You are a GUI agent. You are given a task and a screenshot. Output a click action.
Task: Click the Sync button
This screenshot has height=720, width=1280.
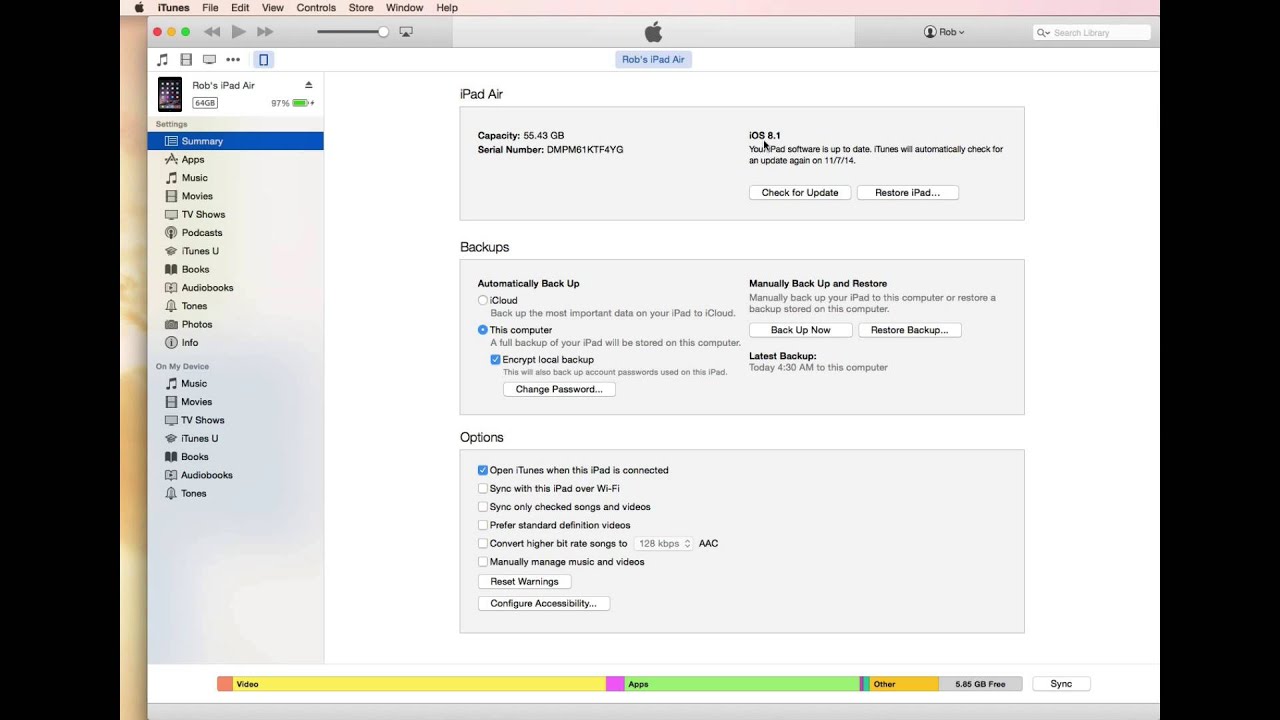pyautogui.click(x=1061, y=684)
